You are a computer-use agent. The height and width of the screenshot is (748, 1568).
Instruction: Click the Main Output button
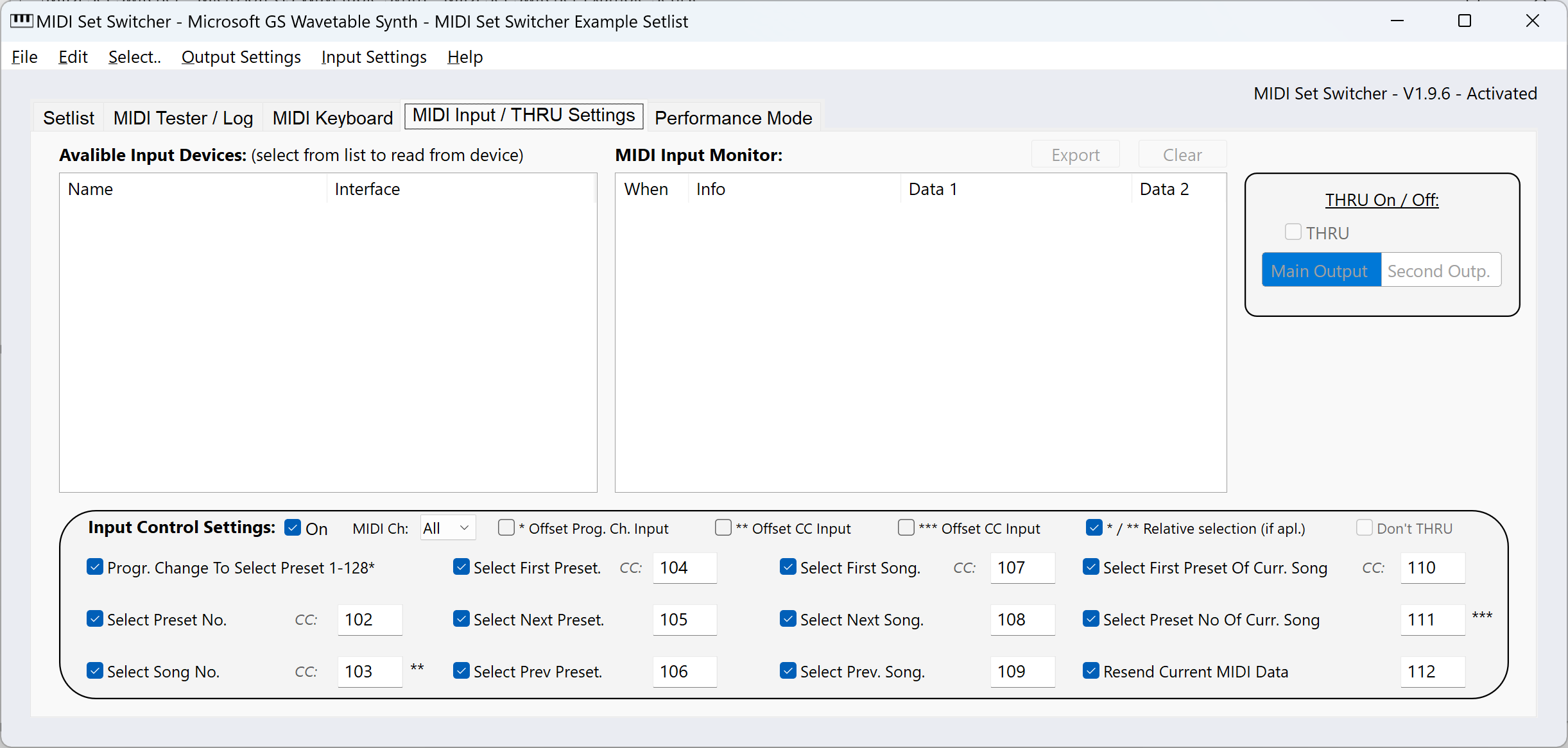[1320, 271]
